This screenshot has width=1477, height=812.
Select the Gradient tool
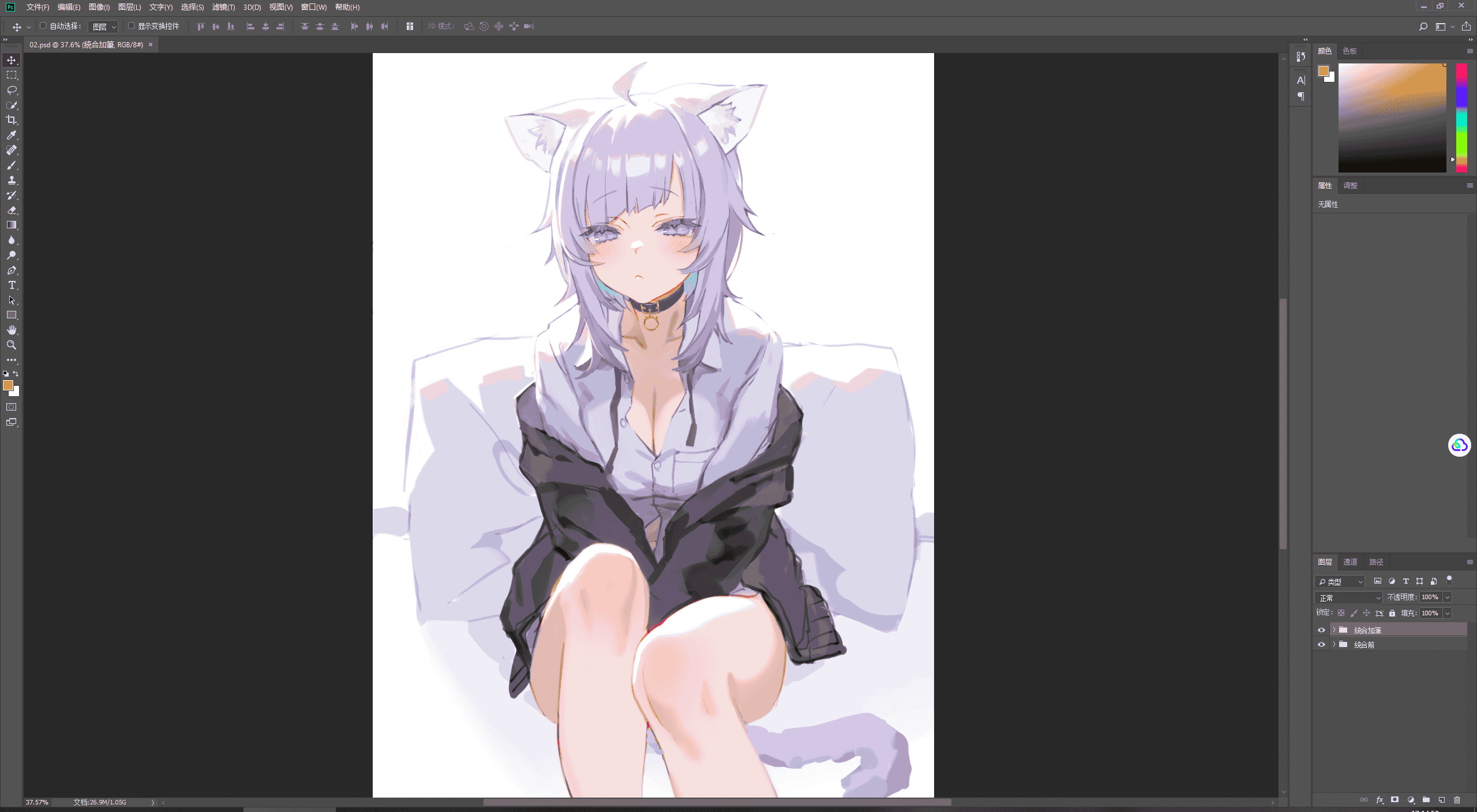tap(12, 225)
